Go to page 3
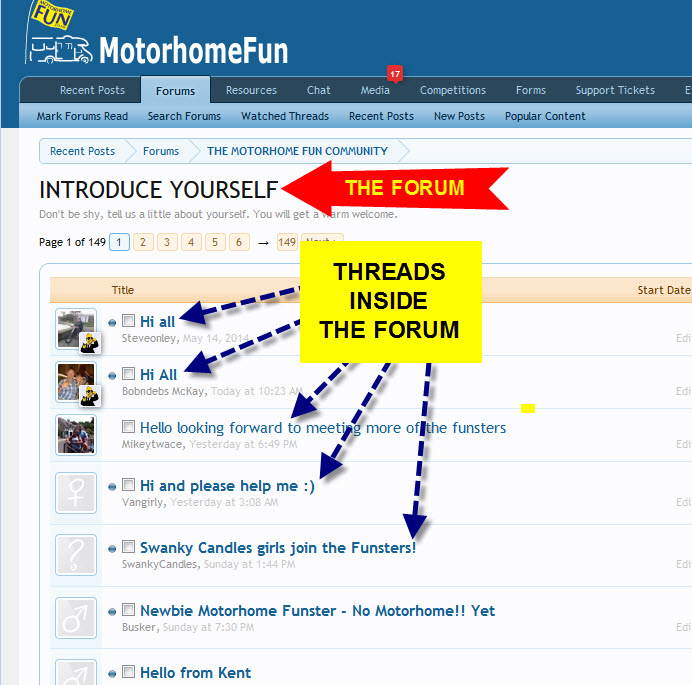Viewport: 692px width, 685px height. click(x=167, y=242)
